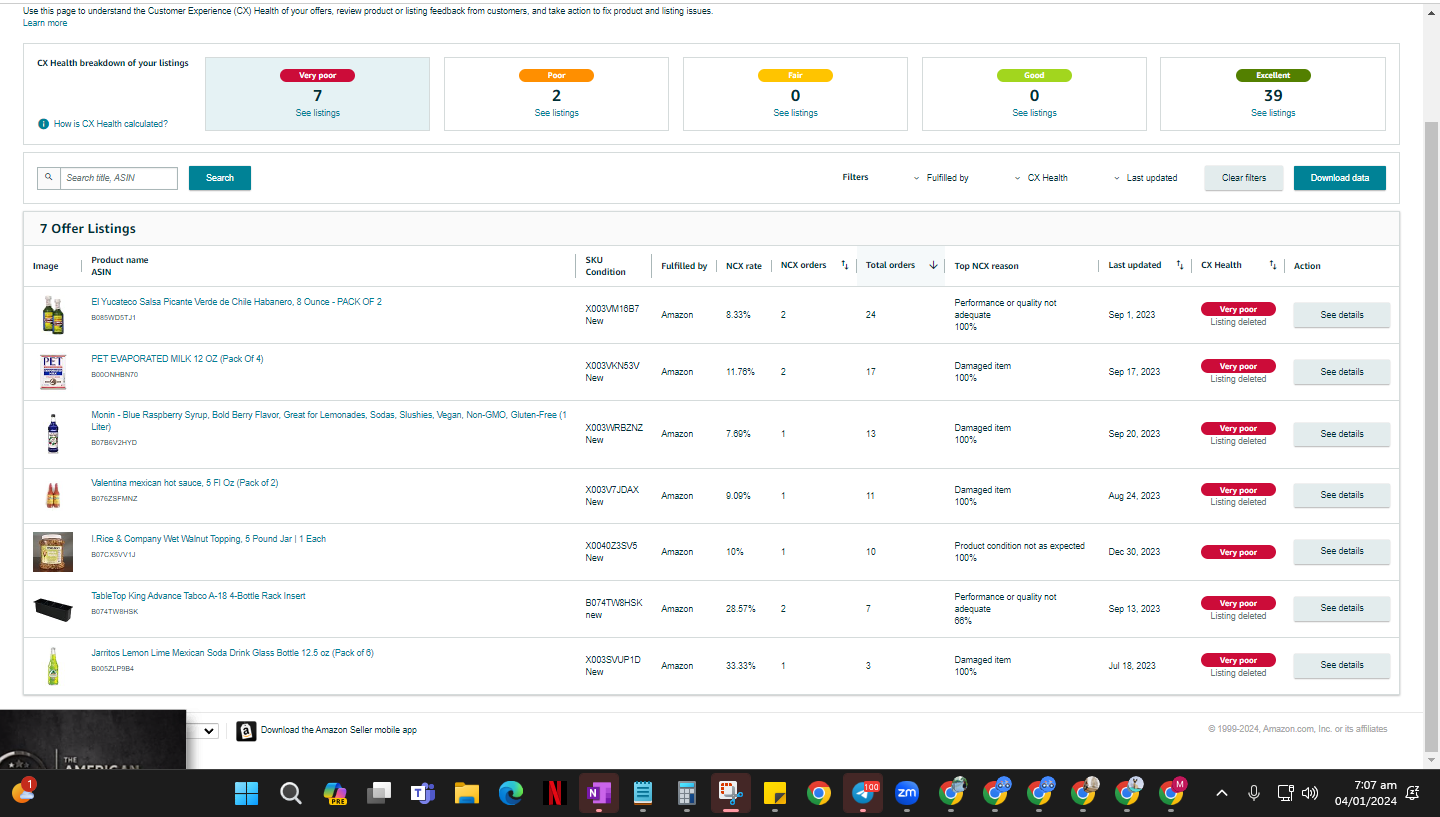This screenshot has width=1440, height=817.
Task: Sort listings by NCX orders arrows
Action: point(844,266)
